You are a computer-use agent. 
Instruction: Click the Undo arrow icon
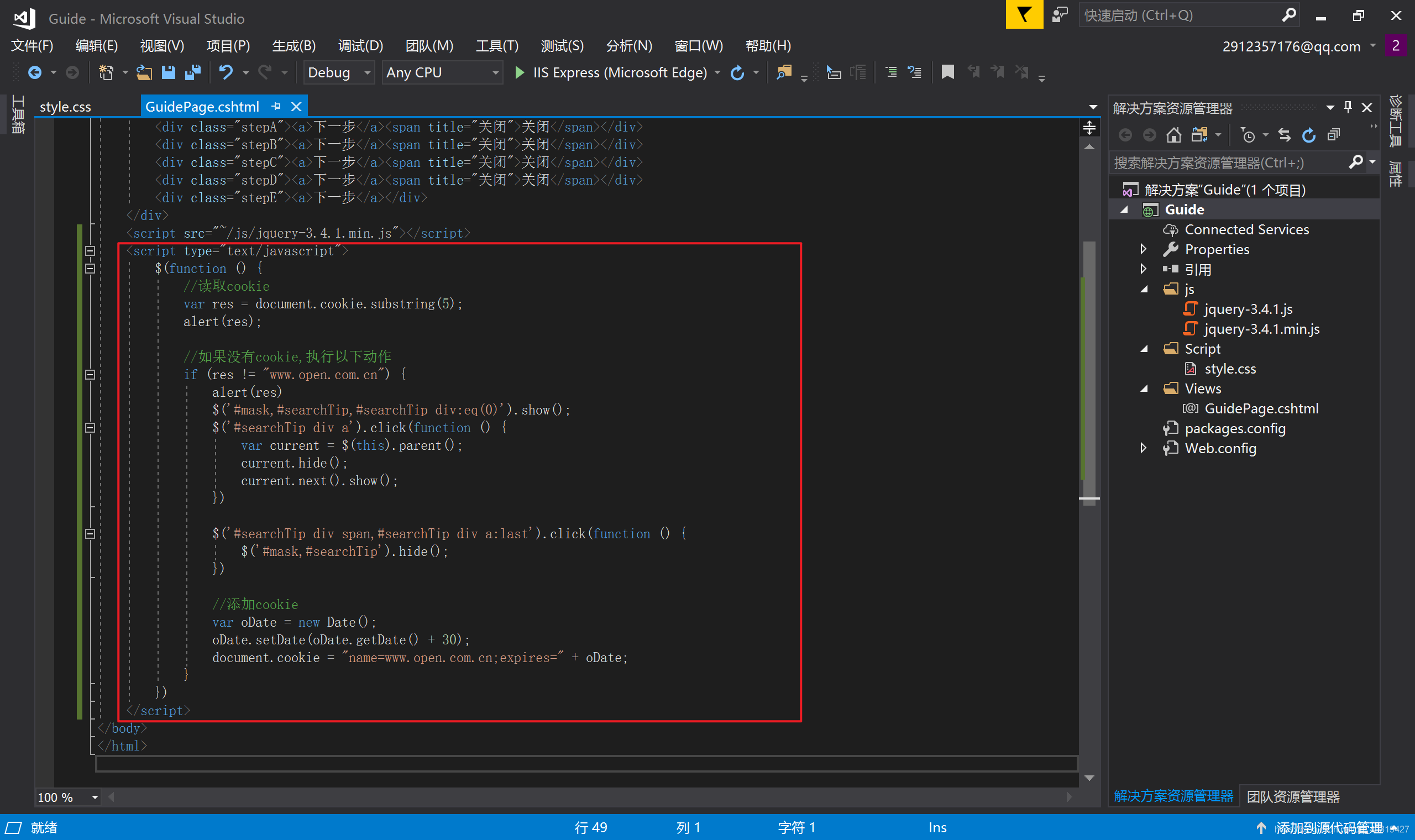(x=226, y=72)
